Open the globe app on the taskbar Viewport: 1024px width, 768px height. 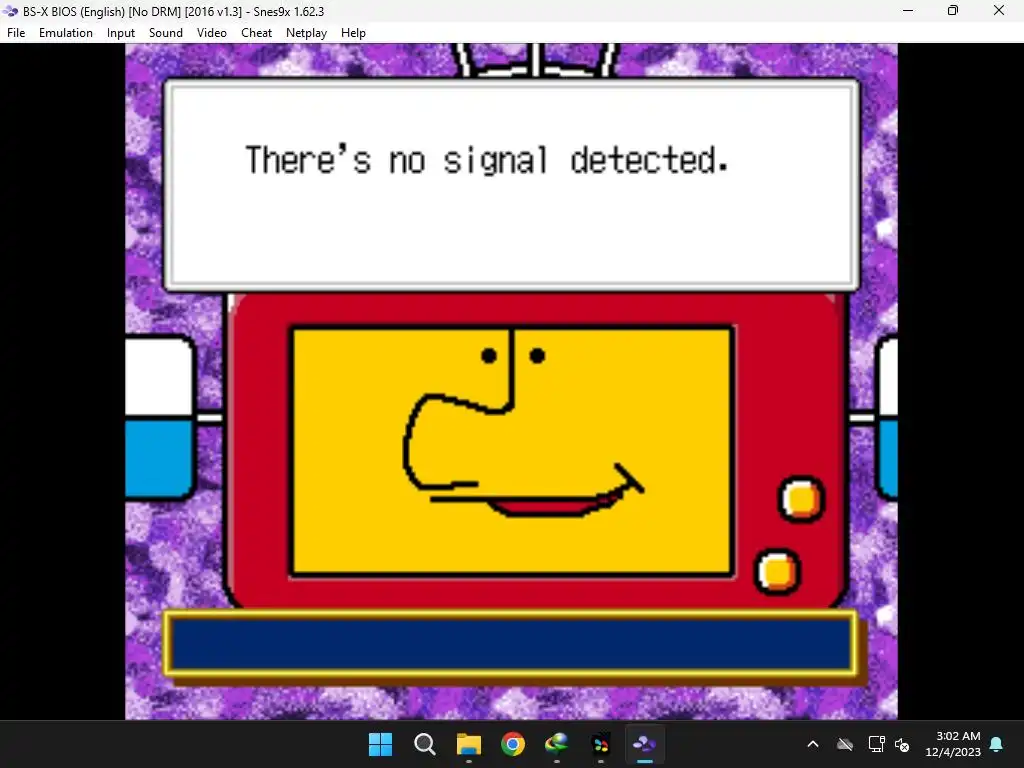pyautogui.click(x=556, y=744)
